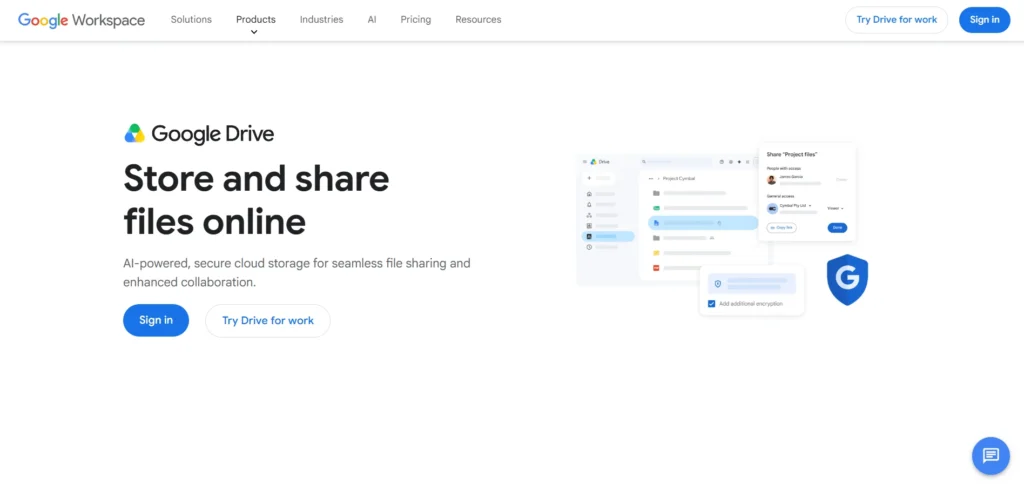Click the Home icon in illustrated Drive sidebar
This screenshot has width=1024, height=490.
click(x=589, y=194)
